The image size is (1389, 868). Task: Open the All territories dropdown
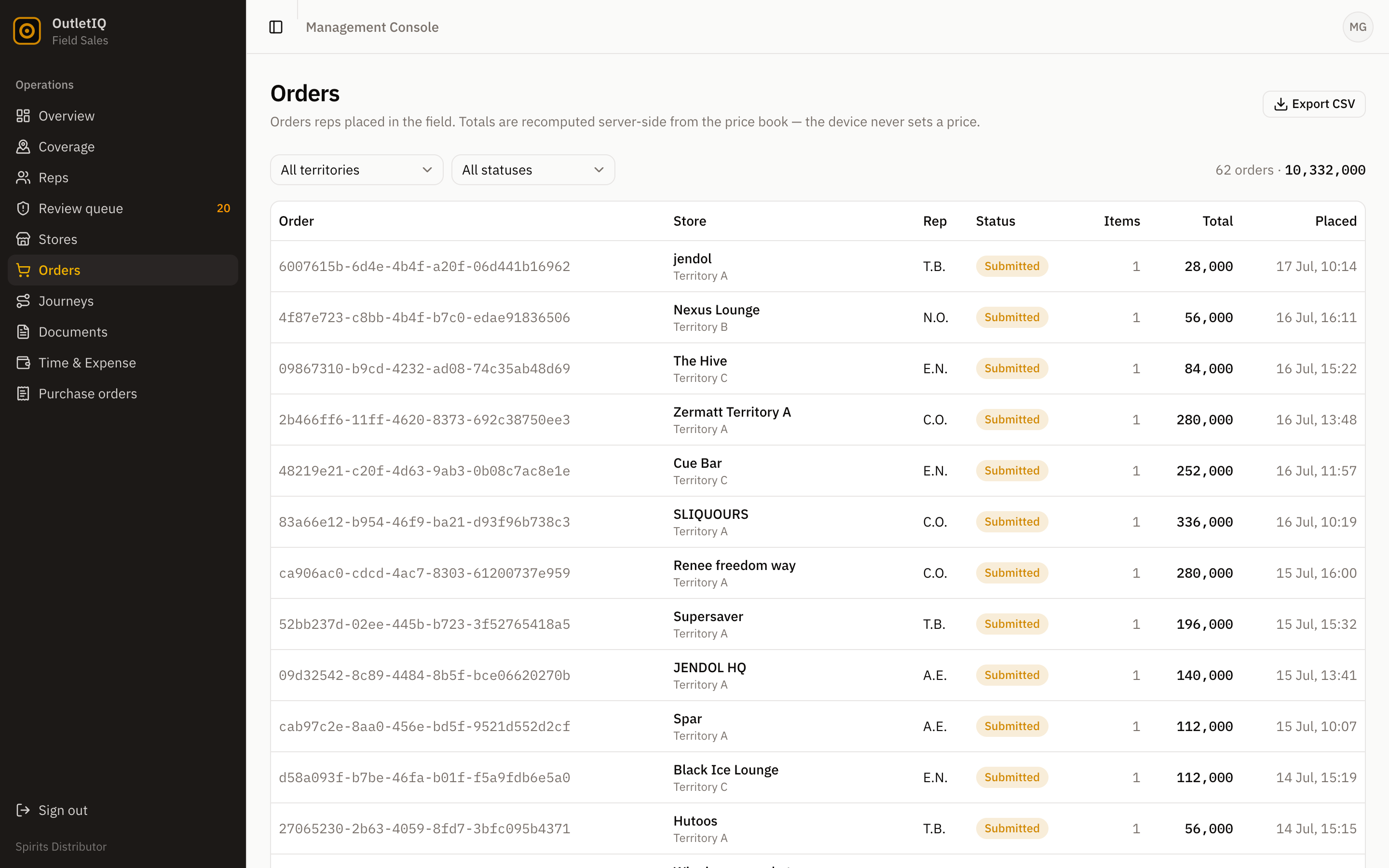point(356,170)
